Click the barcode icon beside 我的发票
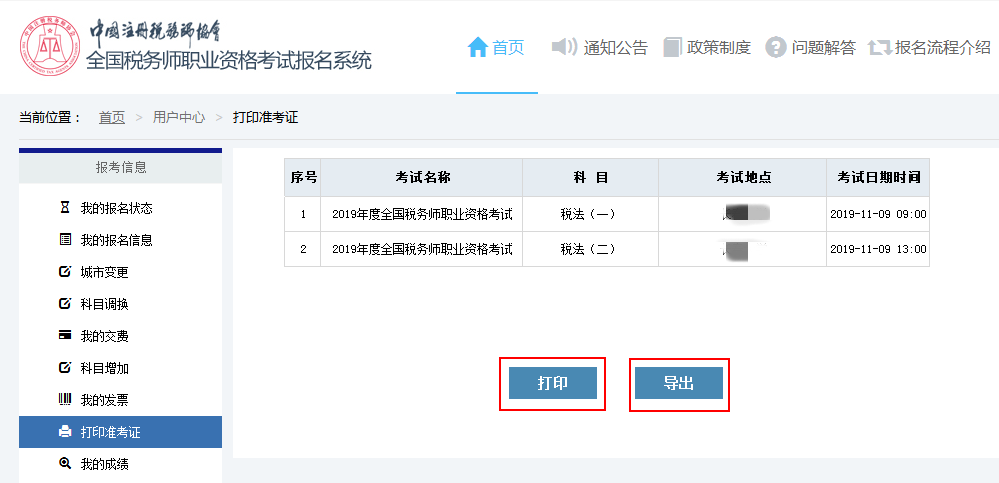 coord(65,400)
